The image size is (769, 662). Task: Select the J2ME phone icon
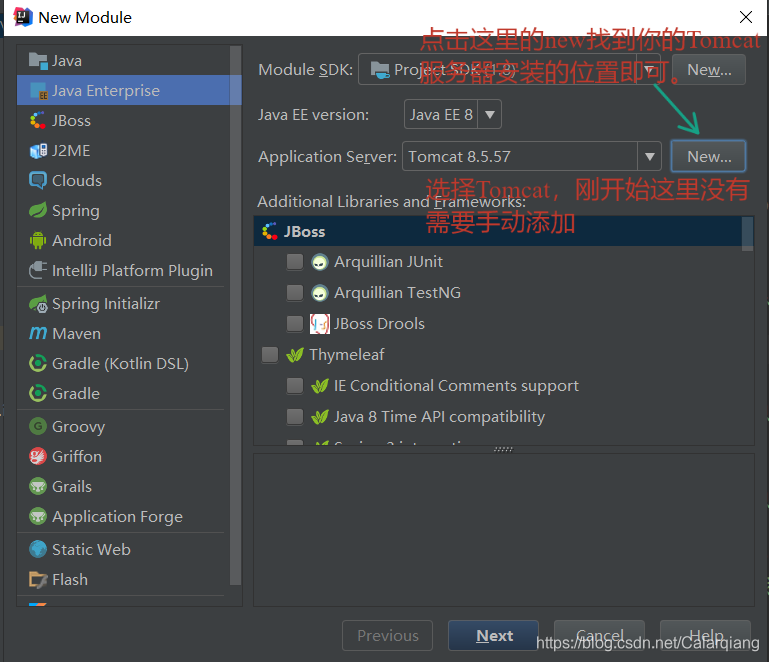(x=38, y=151)
